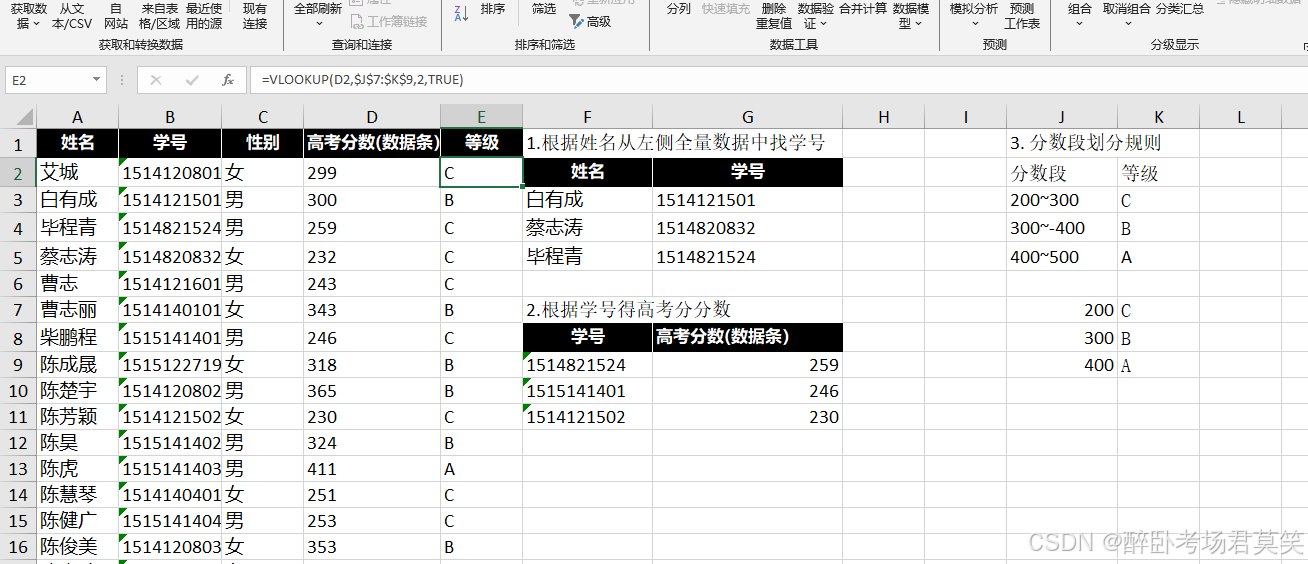The height and width of the screenshot is (564, 1308).
Task: Select column A header
Action: click(77, 117)
